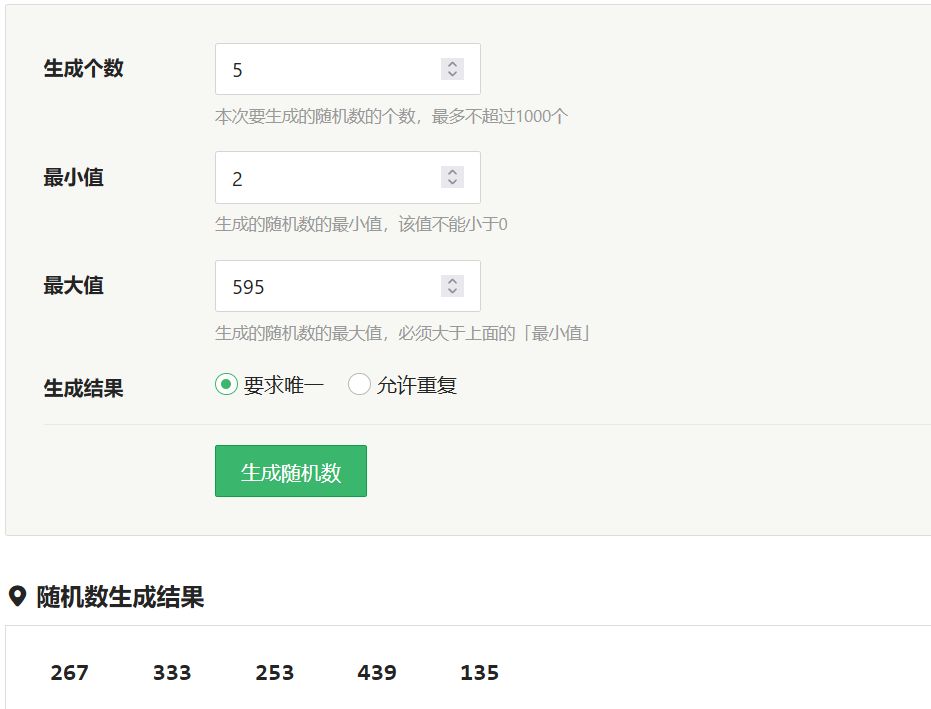Increase the 最大值 value with the up arrow
The width and height of the screenshot is (931, 709).
click(x=452, y=280)
